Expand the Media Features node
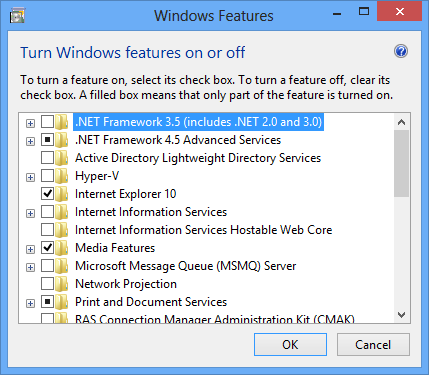This screenshot has height=375, width=429. coord(30,249)
